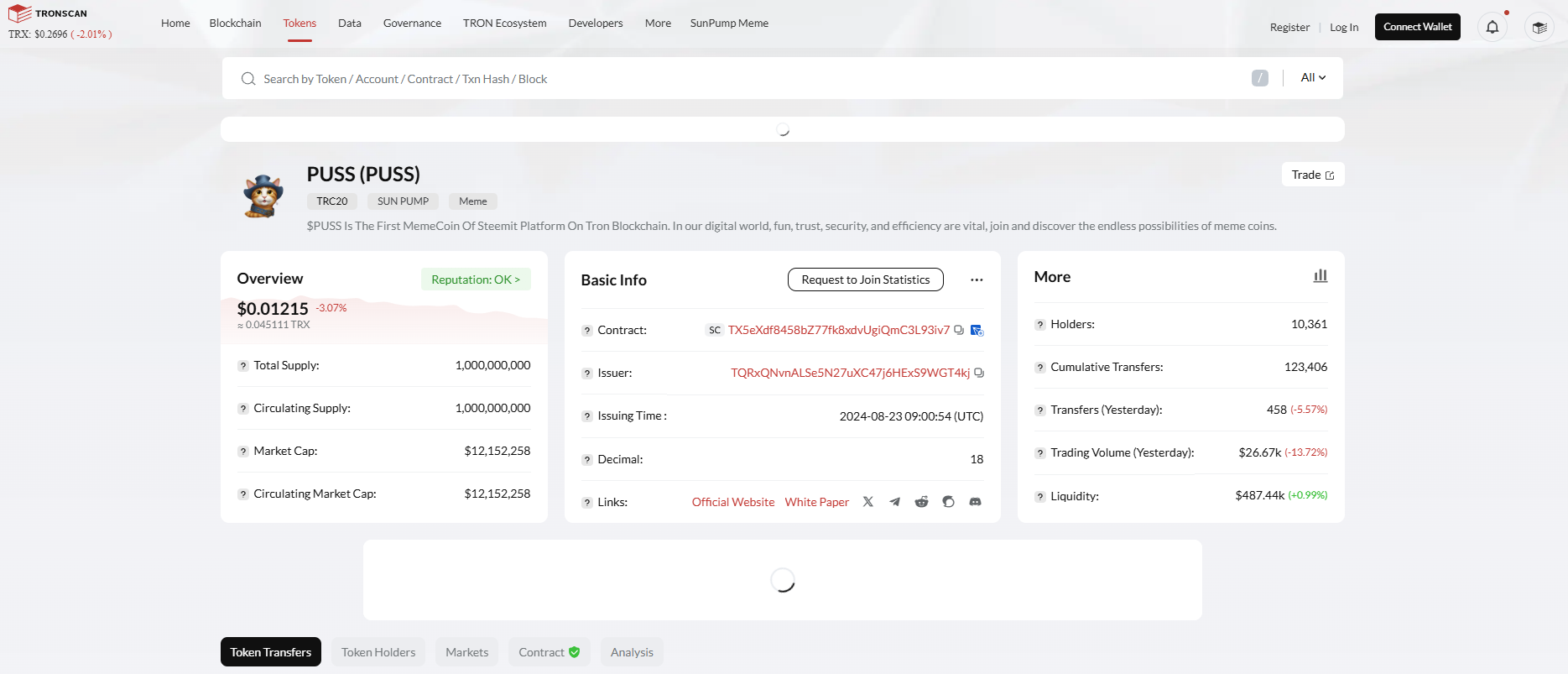
Task: Open the White Paper link
Action: coord(817,502)
